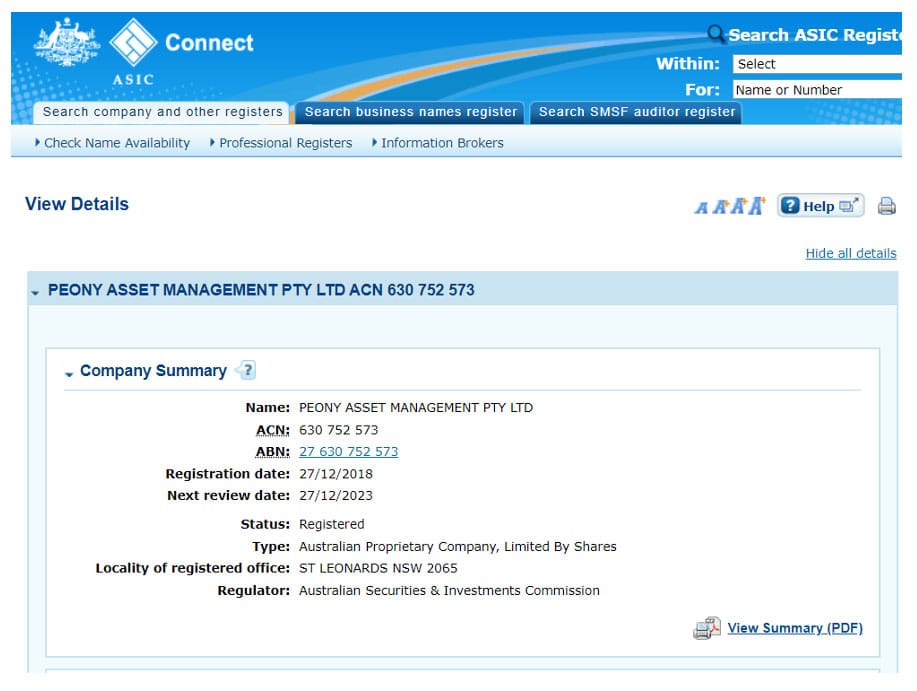Switch to Search business names register tab

(411, 112)
